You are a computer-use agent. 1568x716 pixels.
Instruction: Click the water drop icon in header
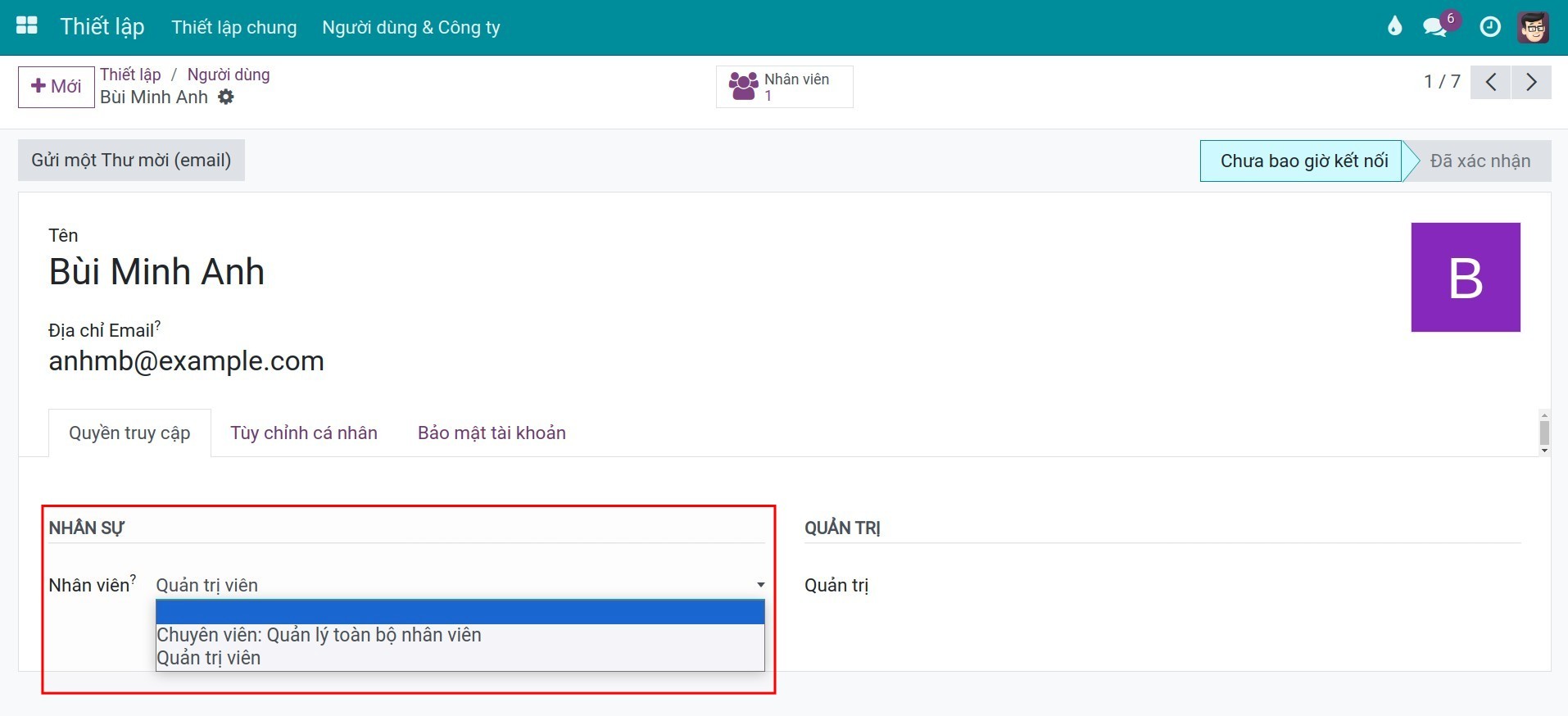click(1394, 26)
